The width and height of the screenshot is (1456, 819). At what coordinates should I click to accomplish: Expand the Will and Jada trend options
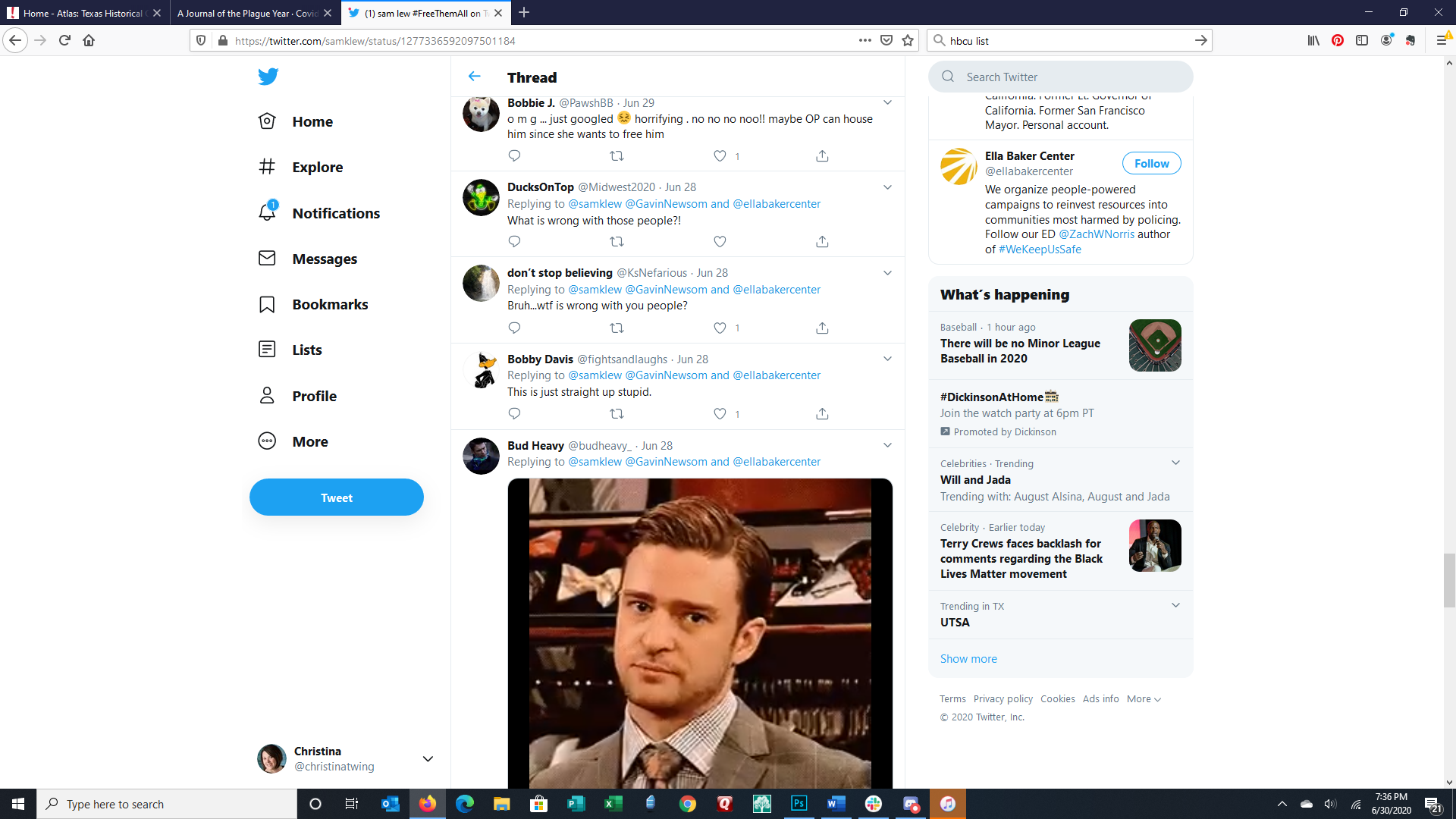pyautogui.click(x=1175, y=463)
